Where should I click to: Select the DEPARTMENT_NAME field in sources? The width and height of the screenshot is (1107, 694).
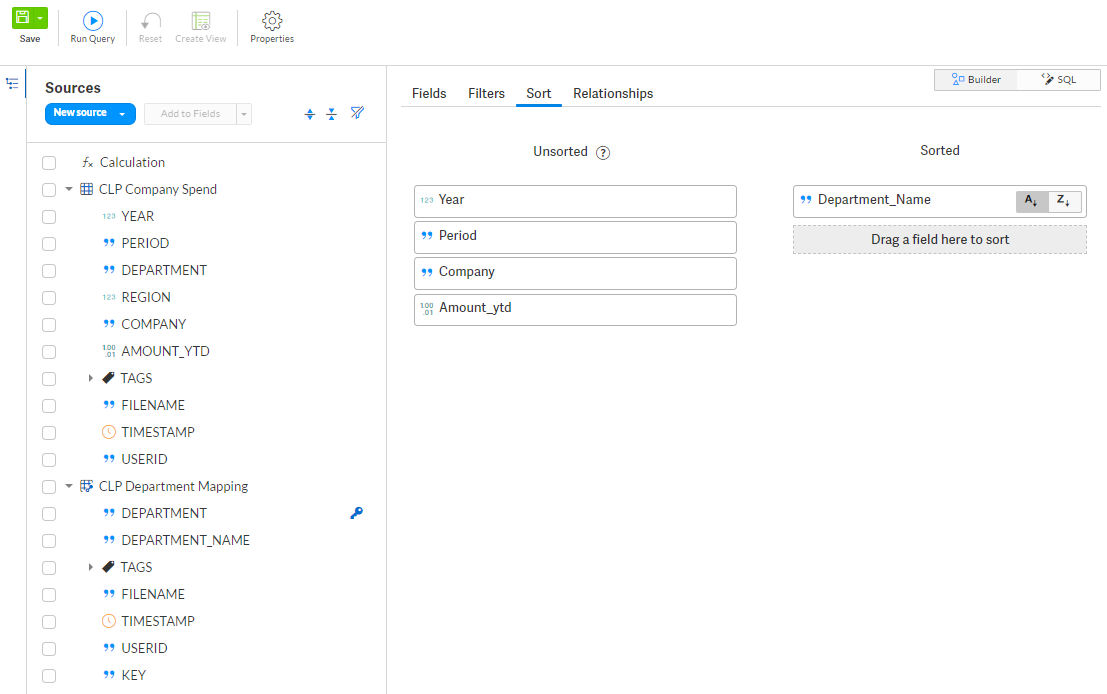click(186, 540)
